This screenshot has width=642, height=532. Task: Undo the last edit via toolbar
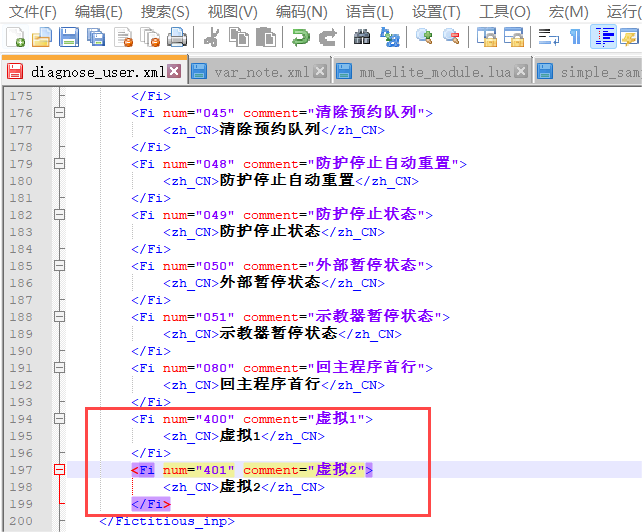[x=300, y=38]
